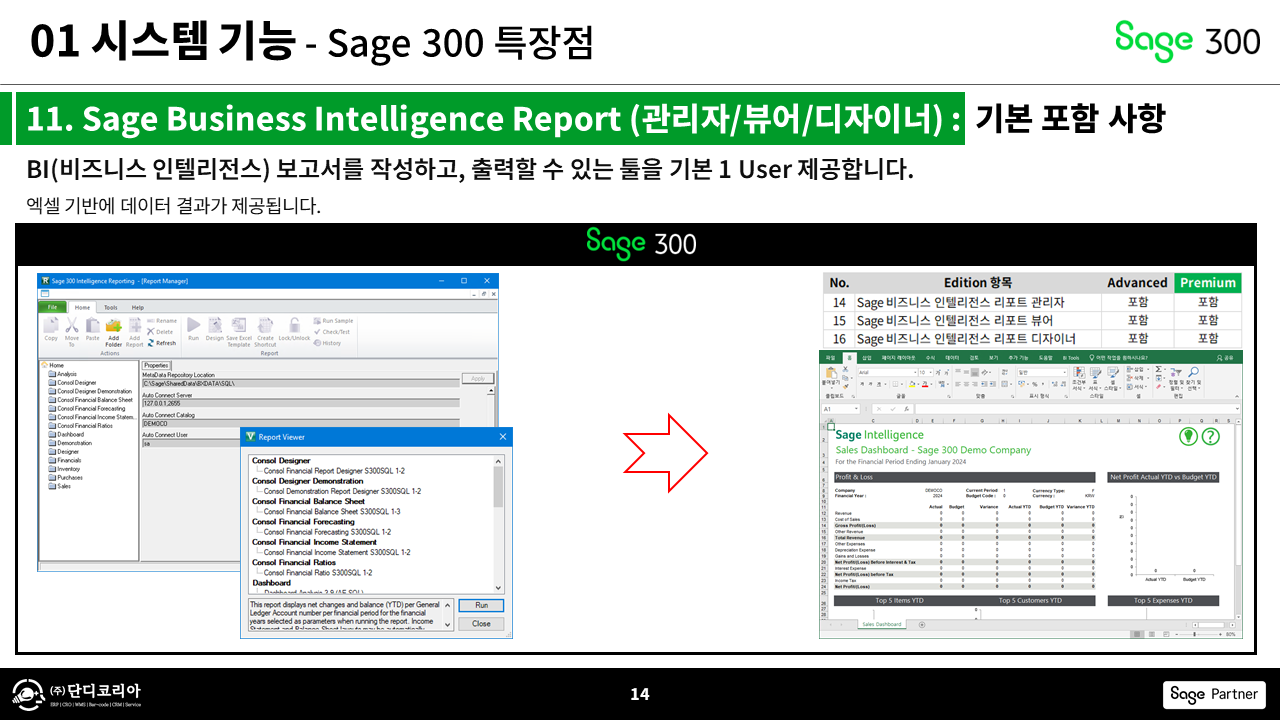
Task: Select the Inventory folder
Action: [66, 469]
